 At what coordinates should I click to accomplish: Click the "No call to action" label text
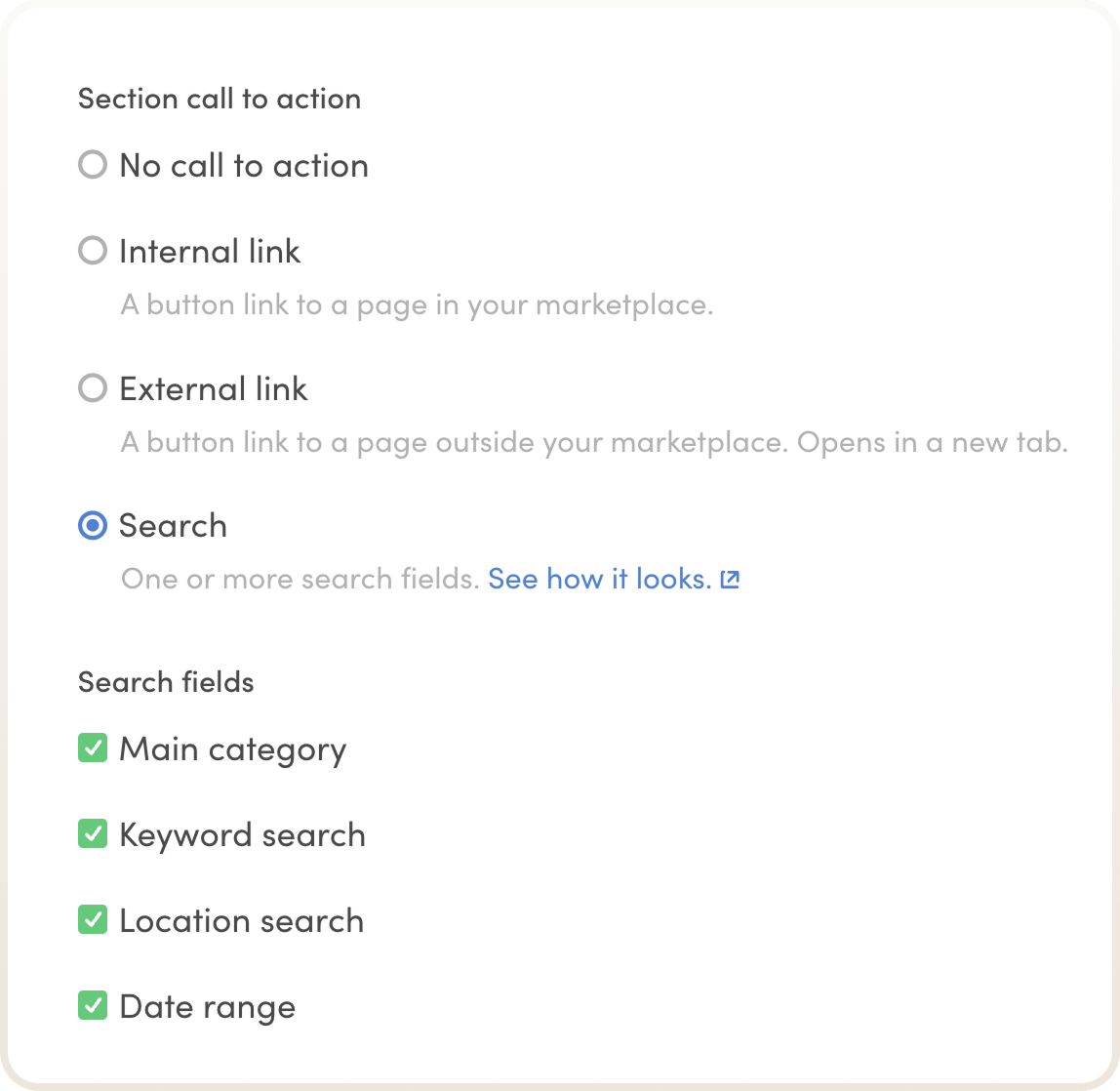tap(244, 166)
